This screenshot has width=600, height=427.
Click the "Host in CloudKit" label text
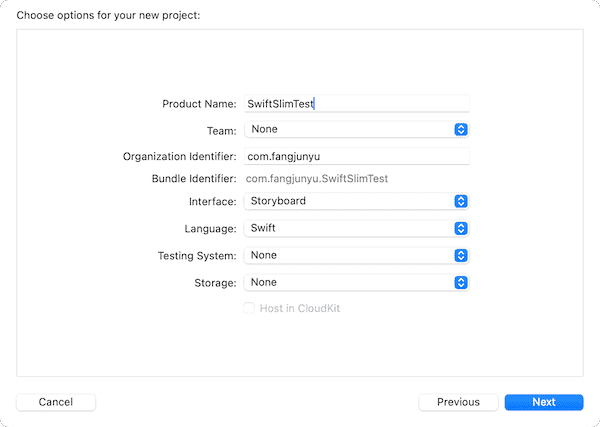(300, 308)
